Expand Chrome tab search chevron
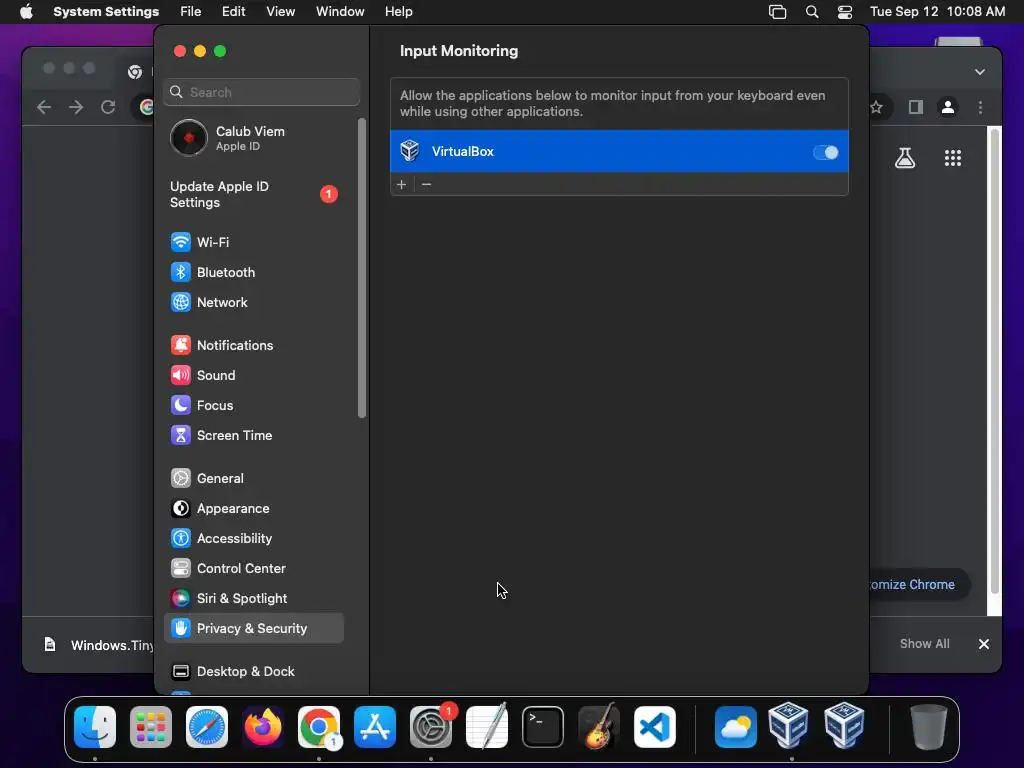The height and width of the screenshot is (768, 1024). (x=980, y=72)
